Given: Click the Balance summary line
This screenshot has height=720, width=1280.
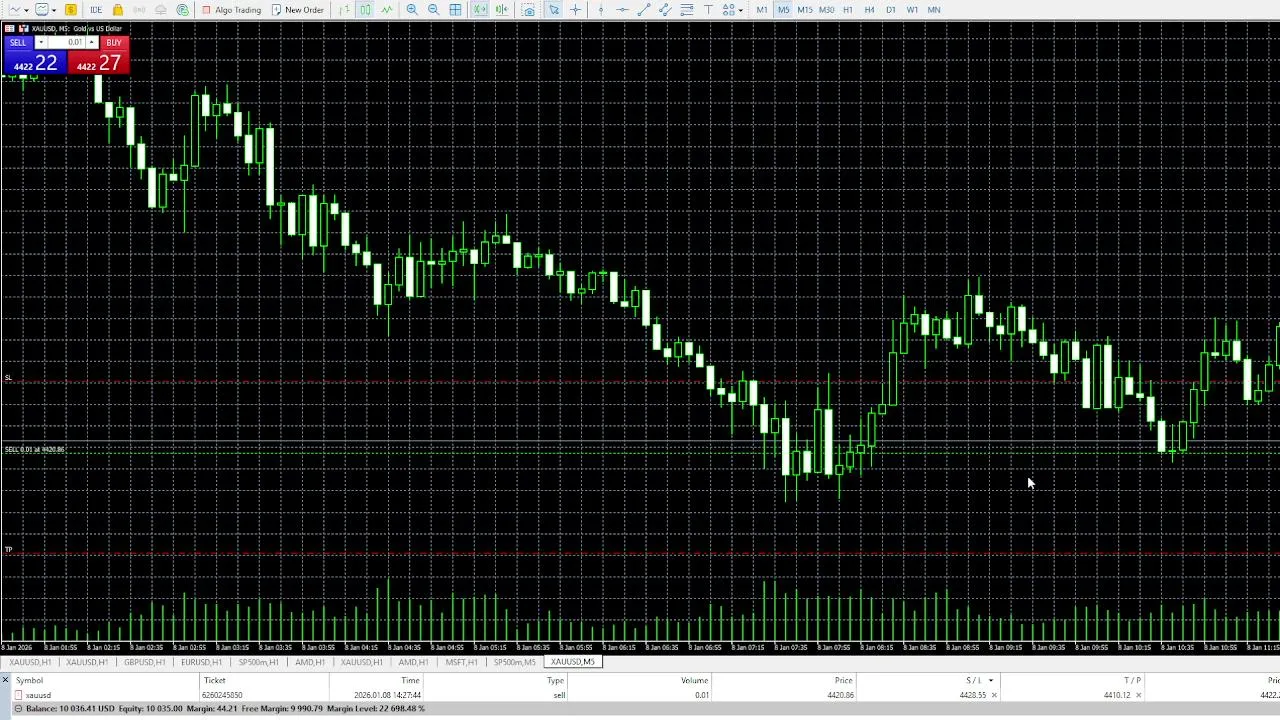Looking at the screenshot, I should tap(225, 709).
